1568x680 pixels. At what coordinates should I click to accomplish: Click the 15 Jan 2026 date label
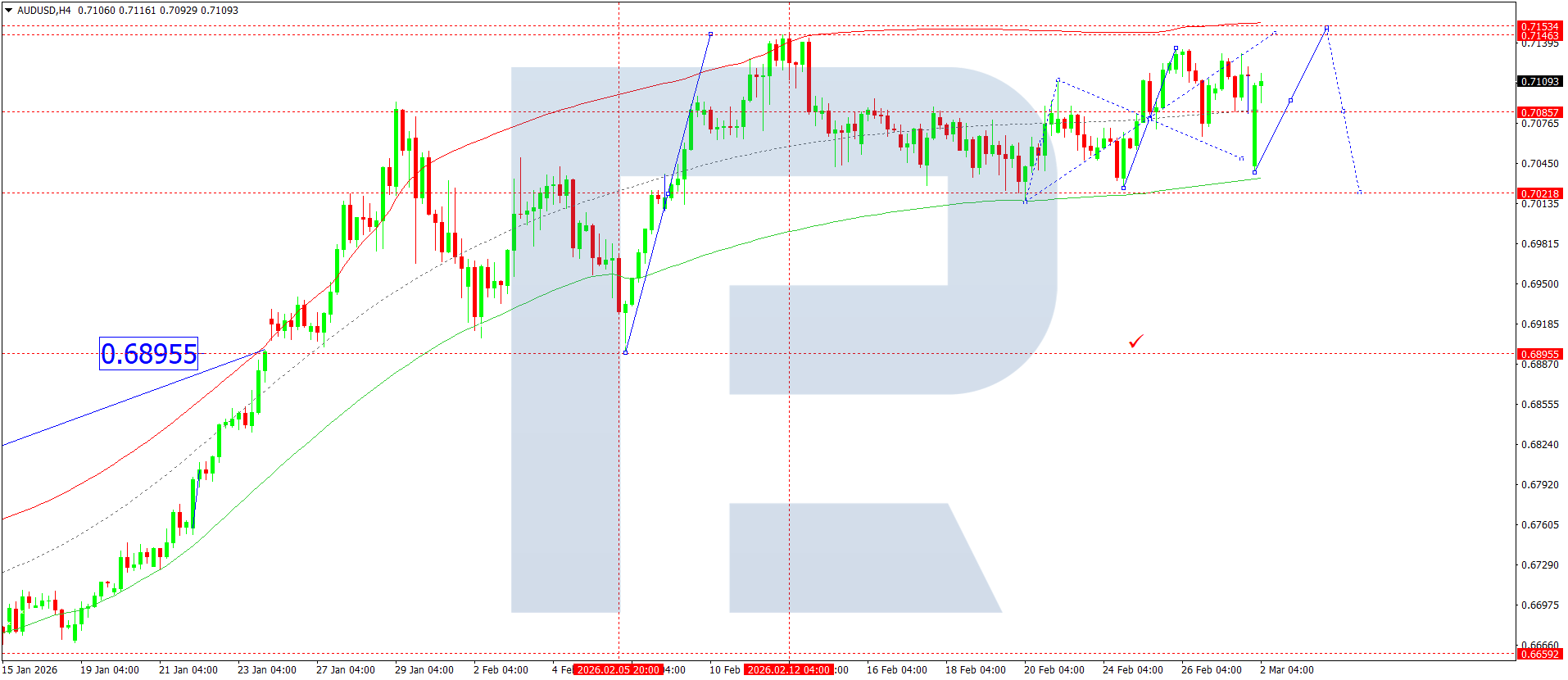[x=30, y=670]
